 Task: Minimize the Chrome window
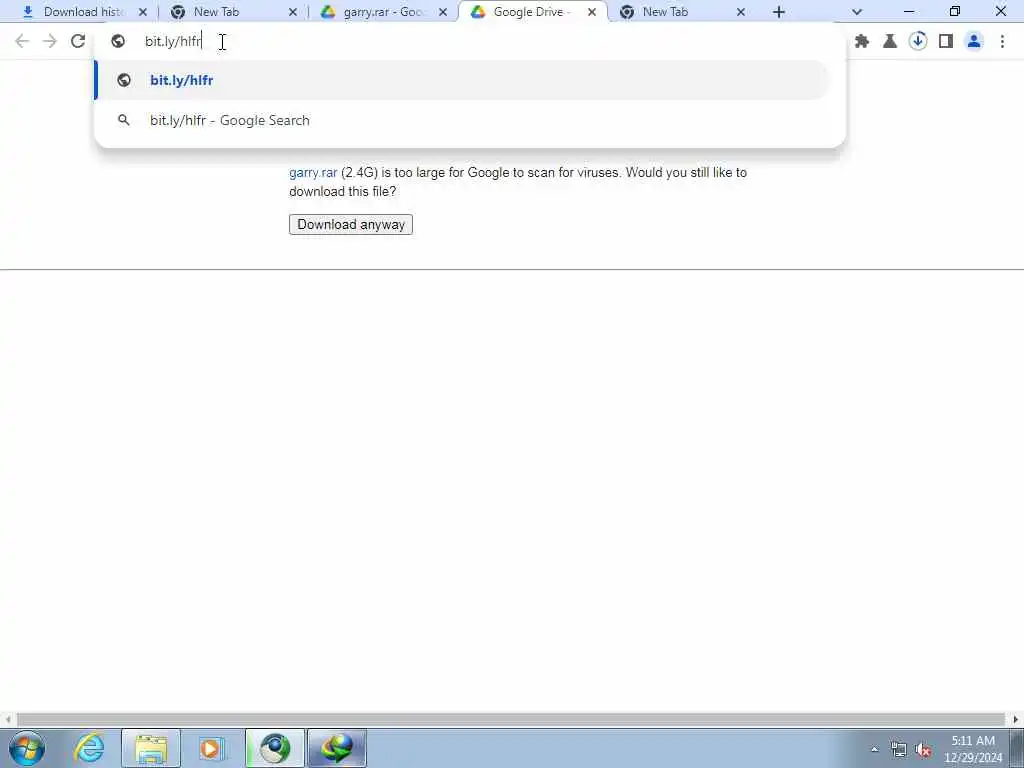click(x=908, y=12)
